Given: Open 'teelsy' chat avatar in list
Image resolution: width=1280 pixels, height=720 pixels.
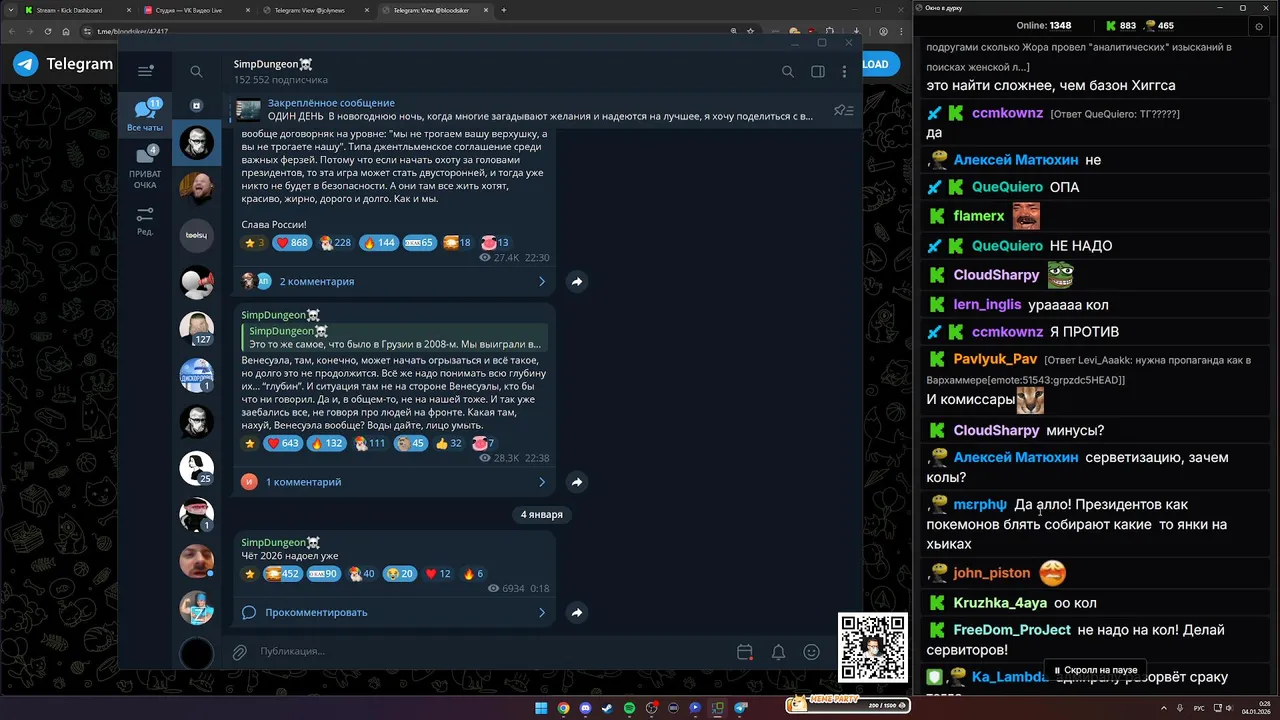Looking at the screenshot, I should 196,235.
